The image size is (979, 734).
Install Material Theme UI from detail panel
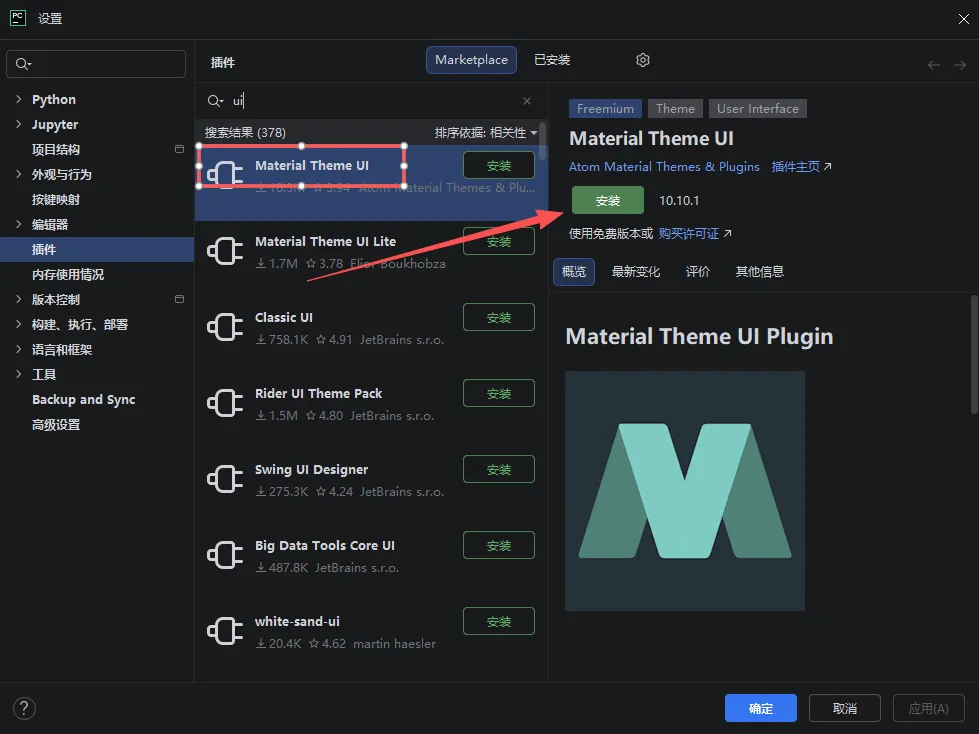click(608, 200)
